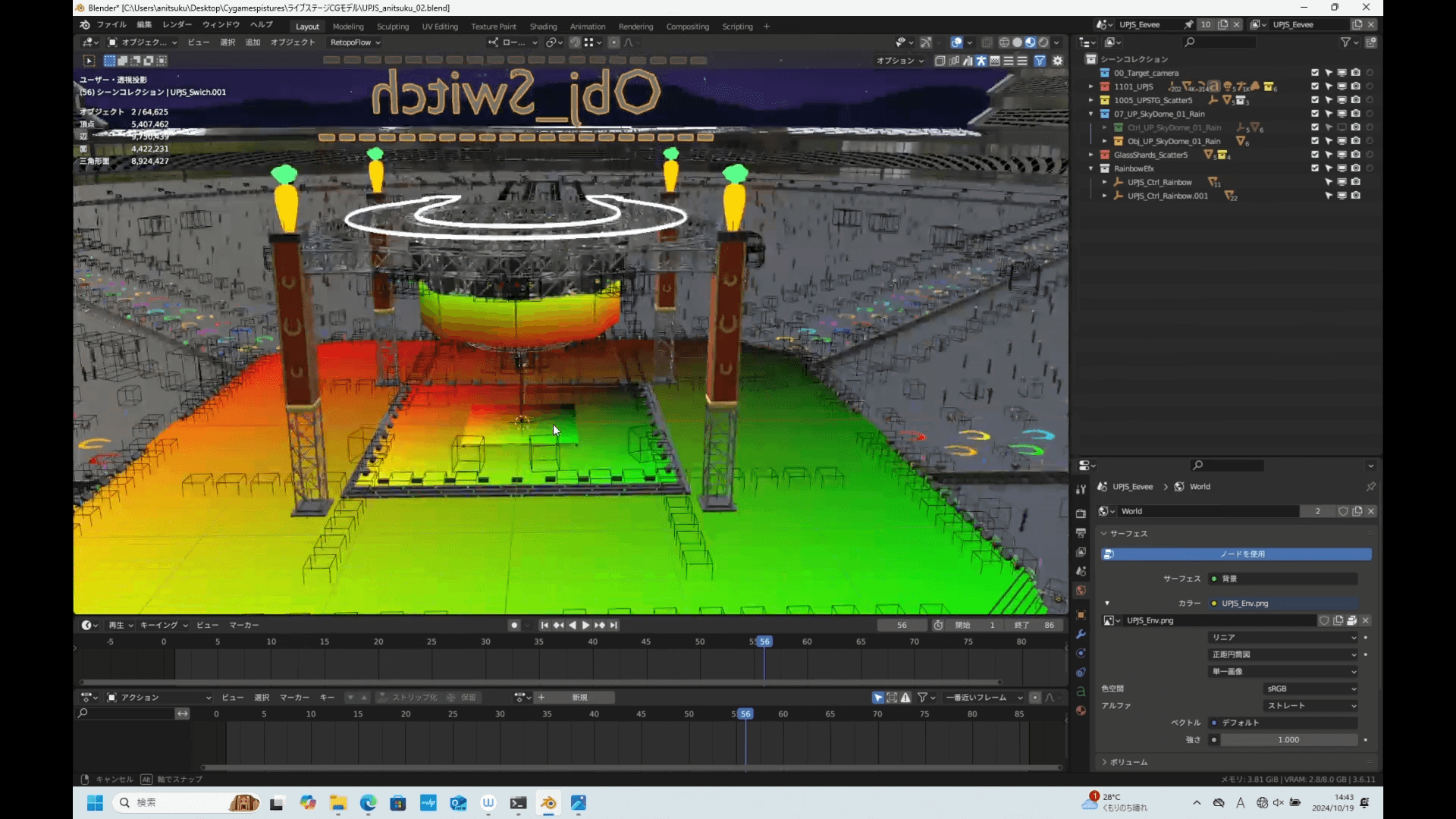This screenshot has width=1456, height=819.
Task: Toggle viewport overlays button
Action: (x=957, y=42)
